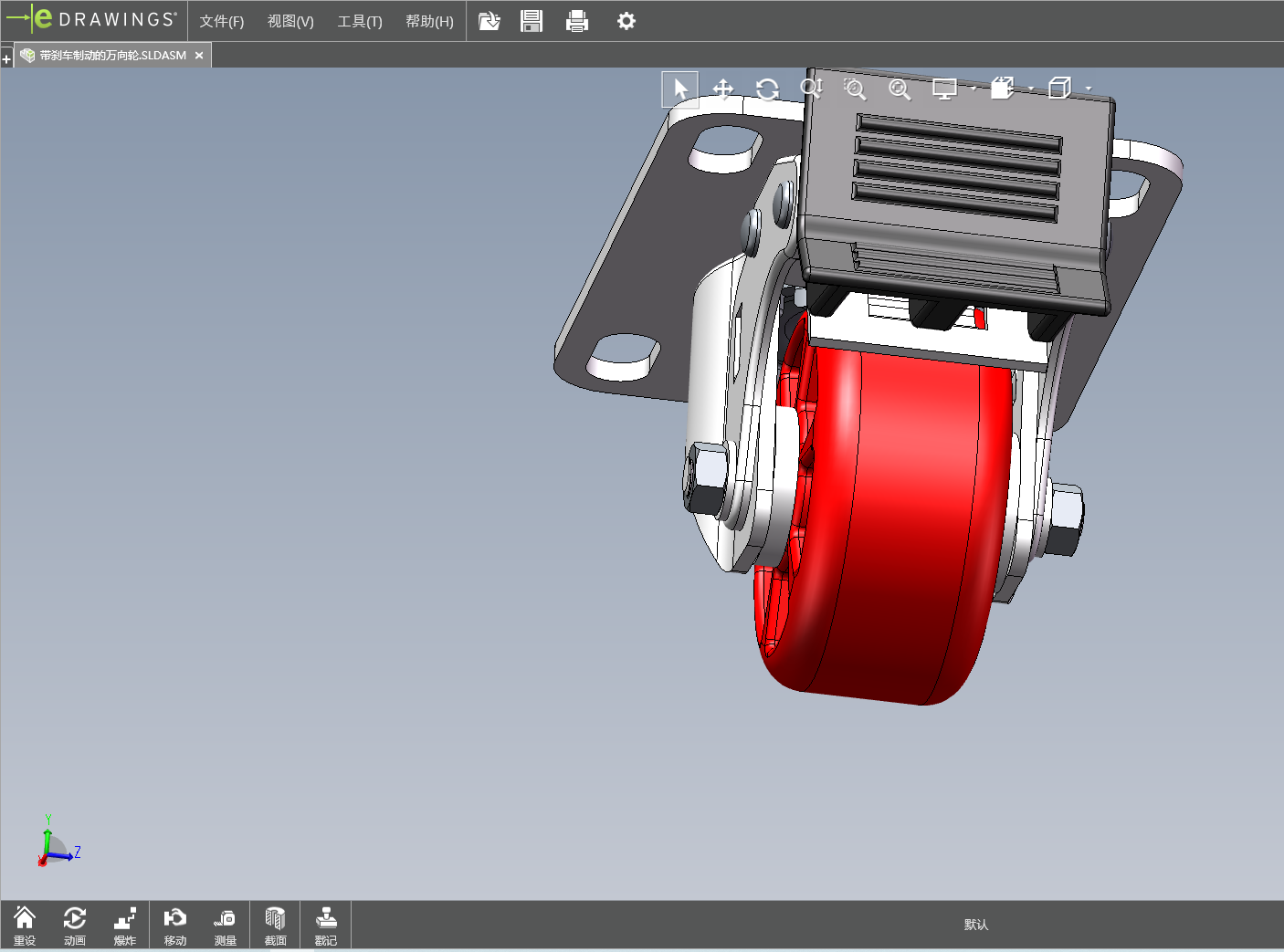Image resolution: width=1284 pixels, height=952 pixels.
Task: Activate the zoom to area tool
Action: [x=855, y=89]
